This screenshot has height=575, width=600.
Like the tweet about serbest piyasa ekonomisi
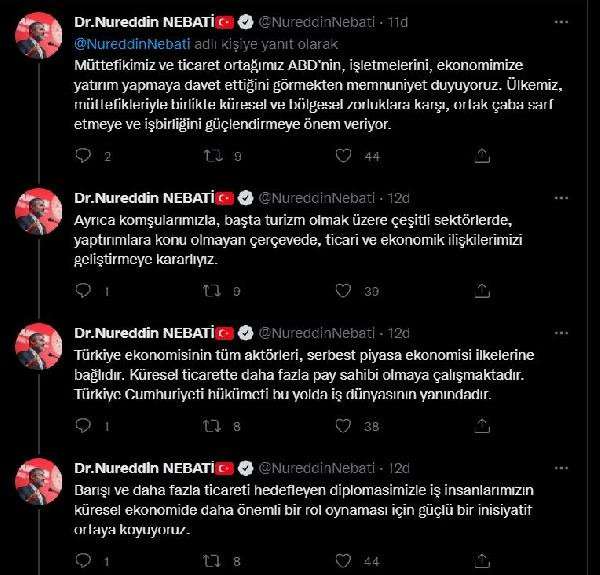pyautogui.click(x=343, y=426)
